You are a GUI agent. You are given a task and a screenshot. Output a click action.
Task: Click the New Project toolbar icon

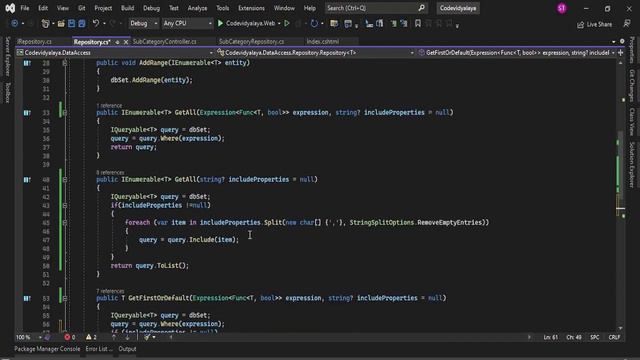coord(45,24)
